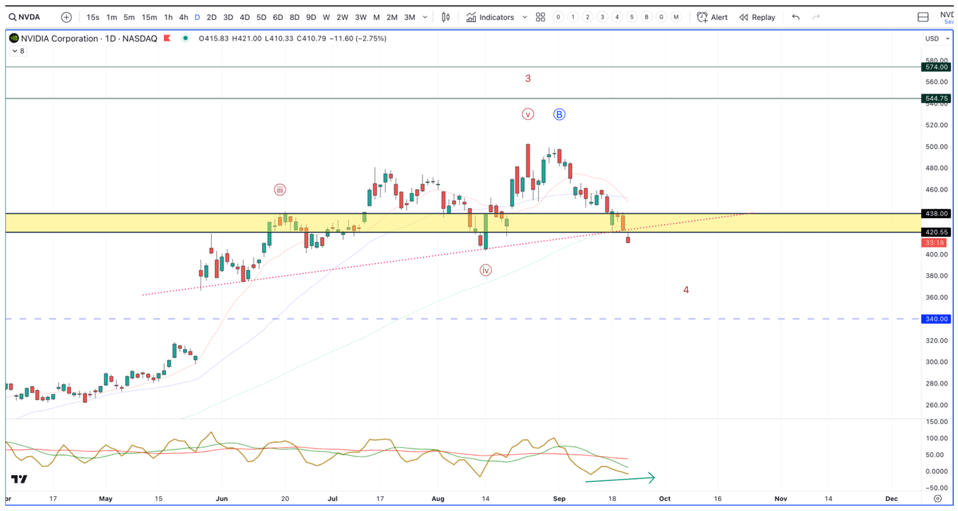The image size is (958, 511).
Task: Select the red circled v wave label
Action: (528, 114)
